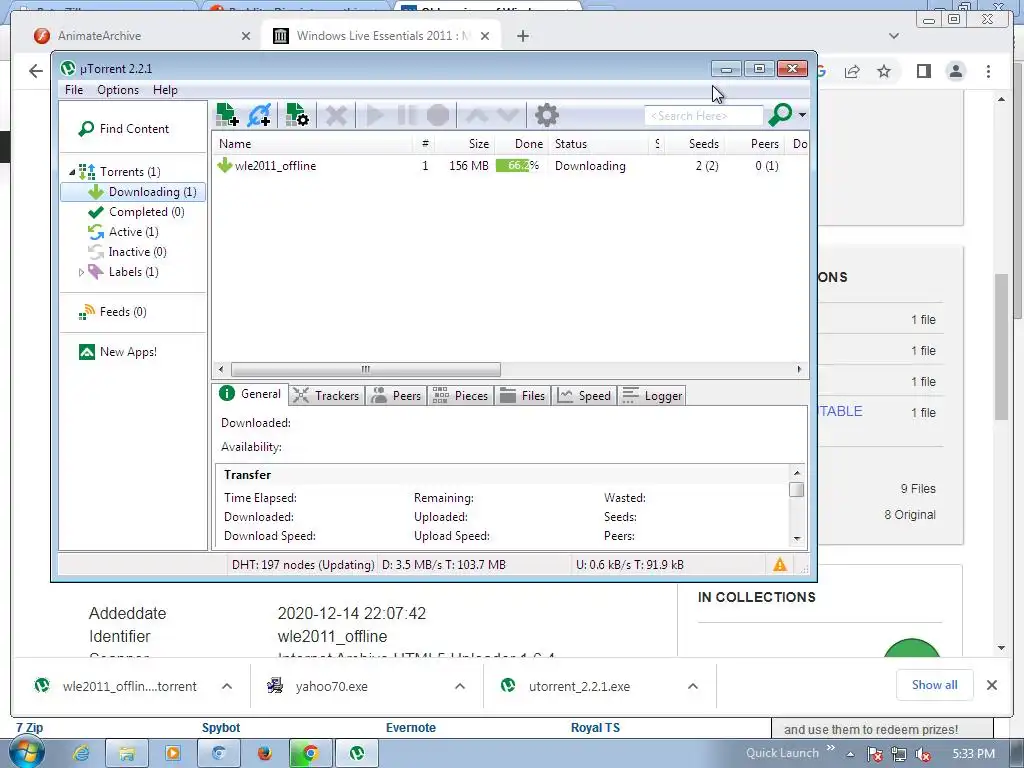Click Move Up Queue arrow icon
1024x768 pixels.
coord(477,116)
